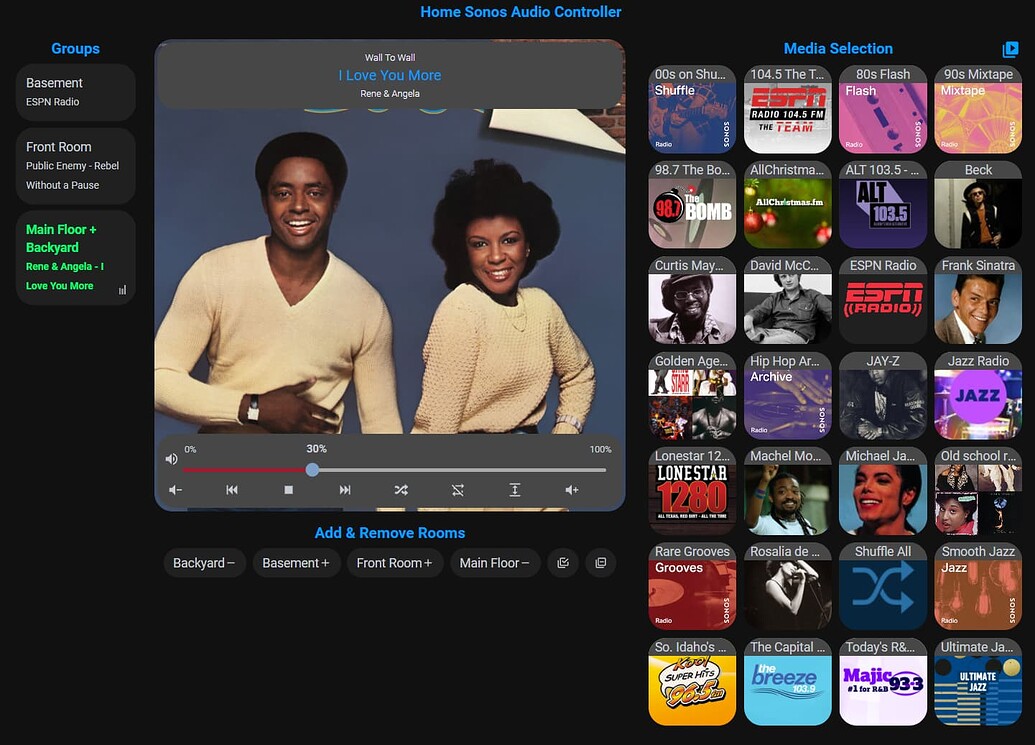Click the deselect-rooms stacked icon
The height and width of the screenshot is (745, 1035).
(x=600, y=563)
